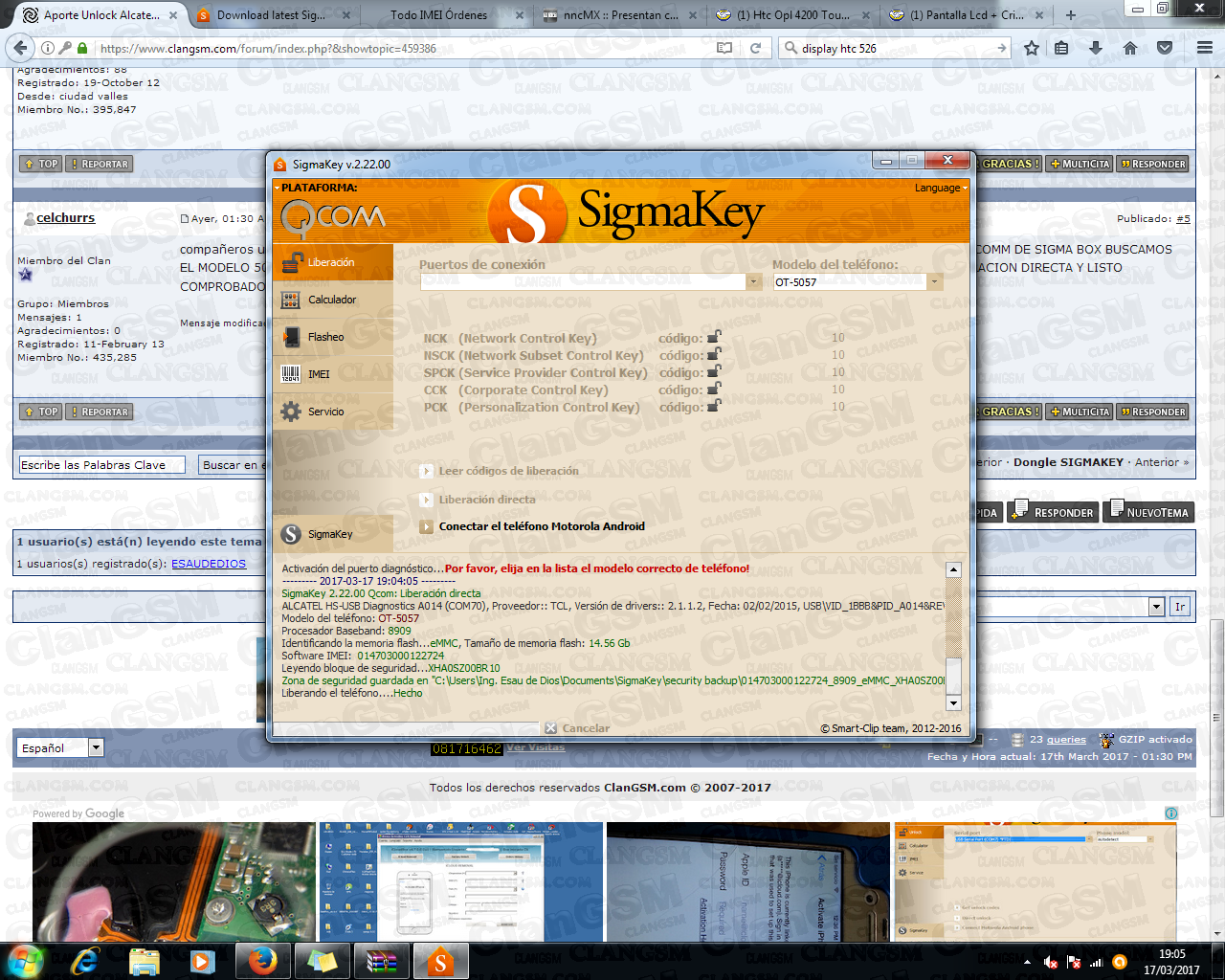1225x980 pixels.
Task: Open the SigmaKey screenshot ad thumbnail
Action: (1036, 881)
